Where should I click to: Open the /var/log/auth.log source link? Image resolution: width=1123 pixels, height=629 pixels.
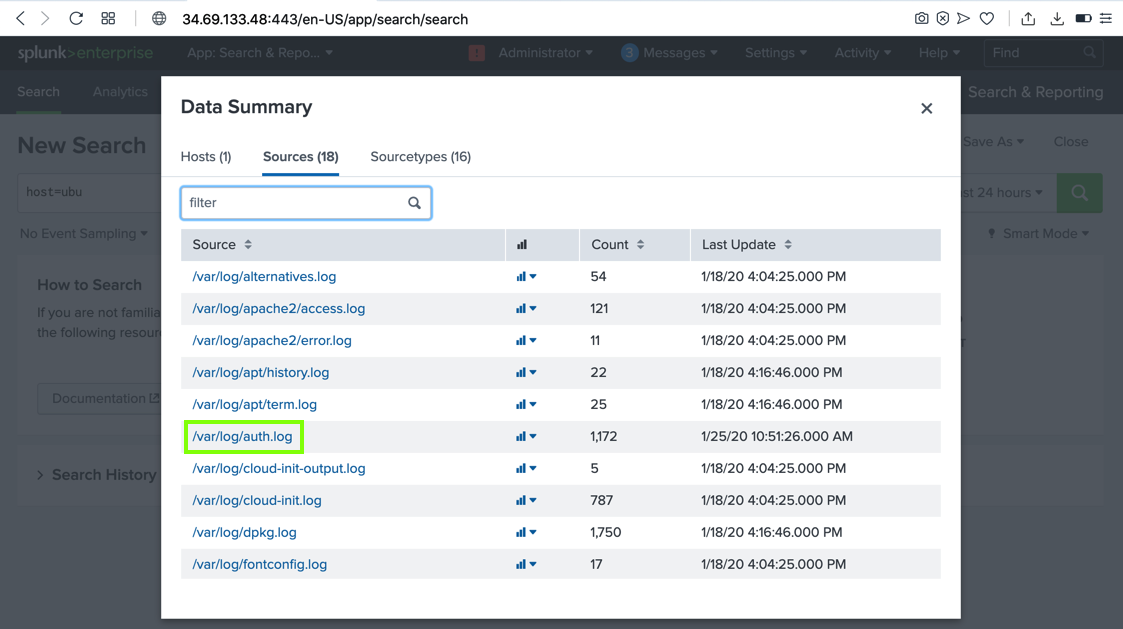pyautogui.click(x=242, y=436)
